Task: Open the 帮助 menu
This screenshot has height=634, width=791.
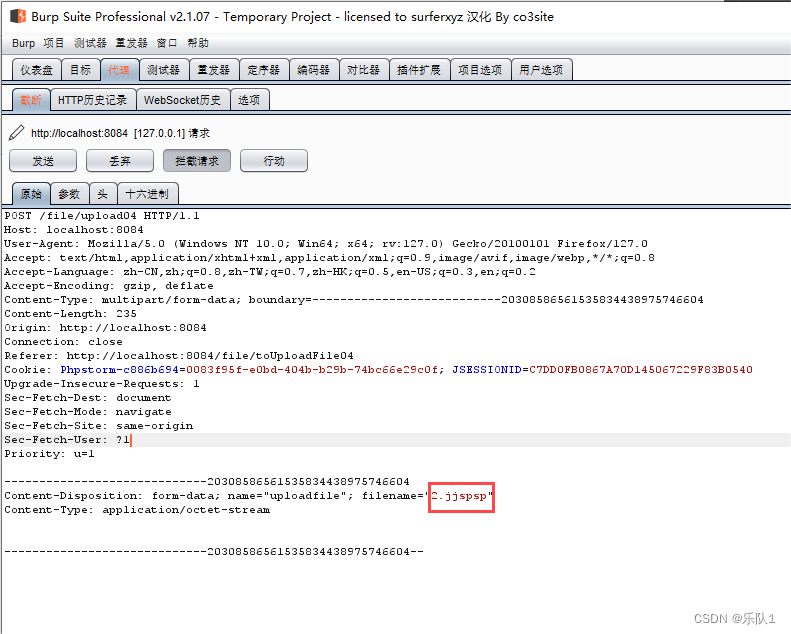Action: (198, 43)
